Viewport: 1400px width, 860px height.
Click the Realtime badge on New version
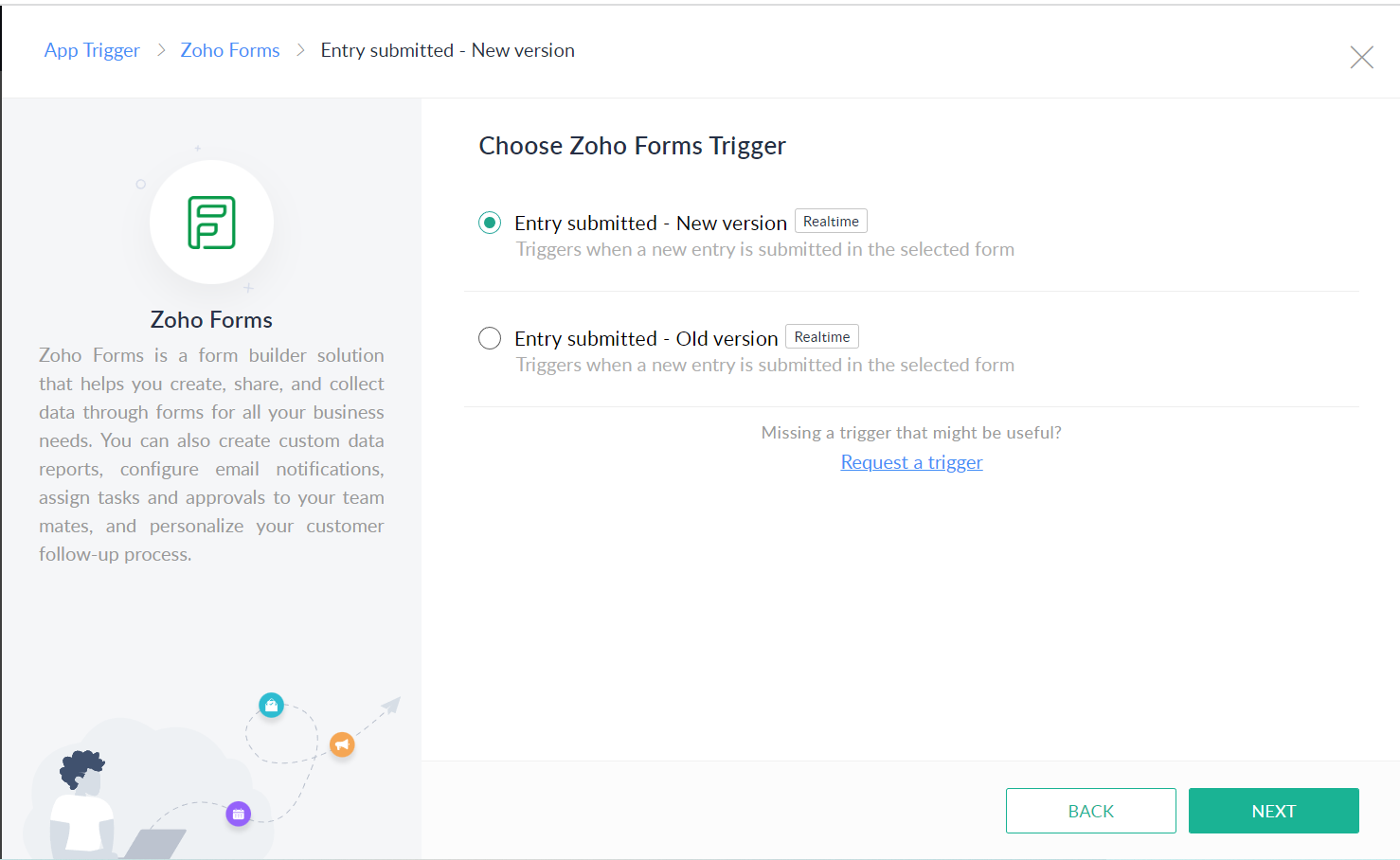click(x=831, y=222)
